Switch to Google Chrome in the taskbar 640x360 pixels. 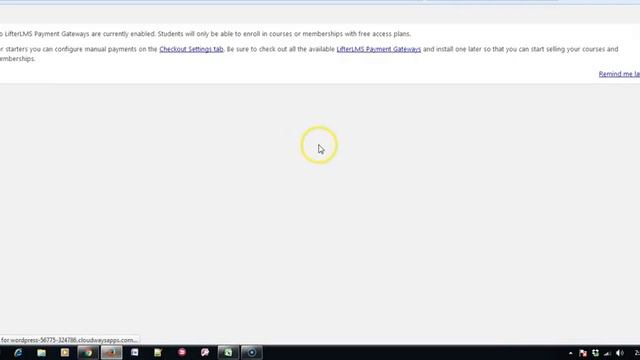click(88, 352)
